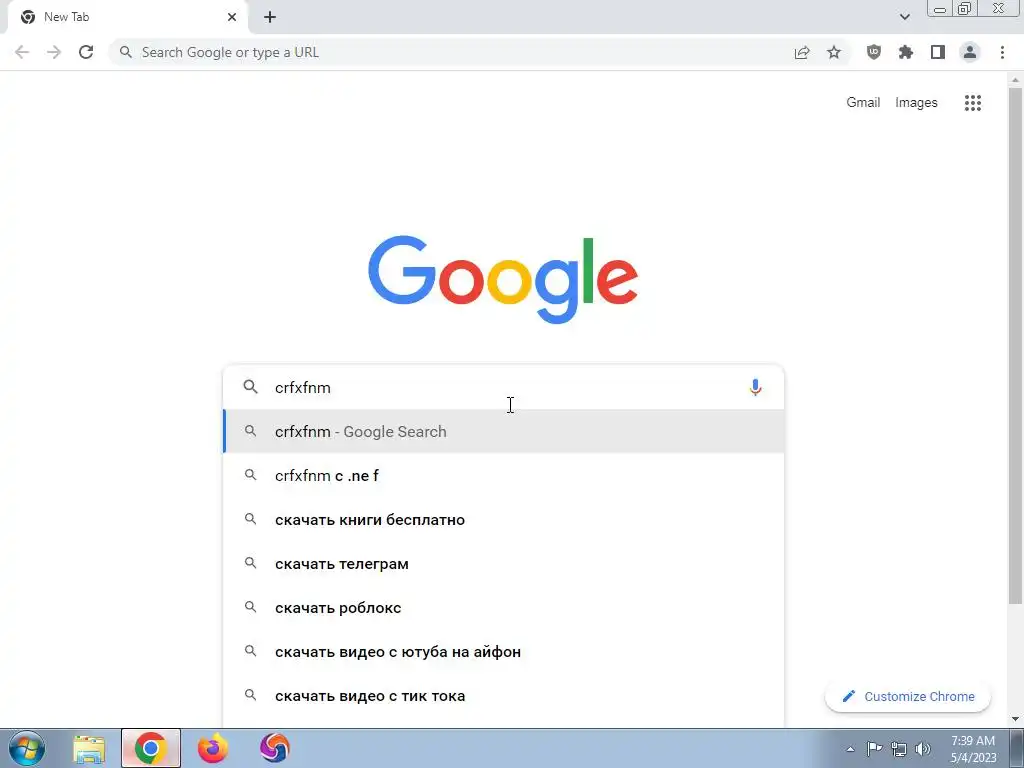Click the Chrome taskbar icon

[x=151, y=748]
